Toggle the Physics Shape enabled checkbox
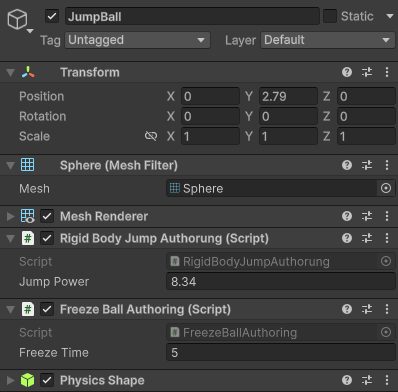The image size is (398, 392). coord(47,380)
